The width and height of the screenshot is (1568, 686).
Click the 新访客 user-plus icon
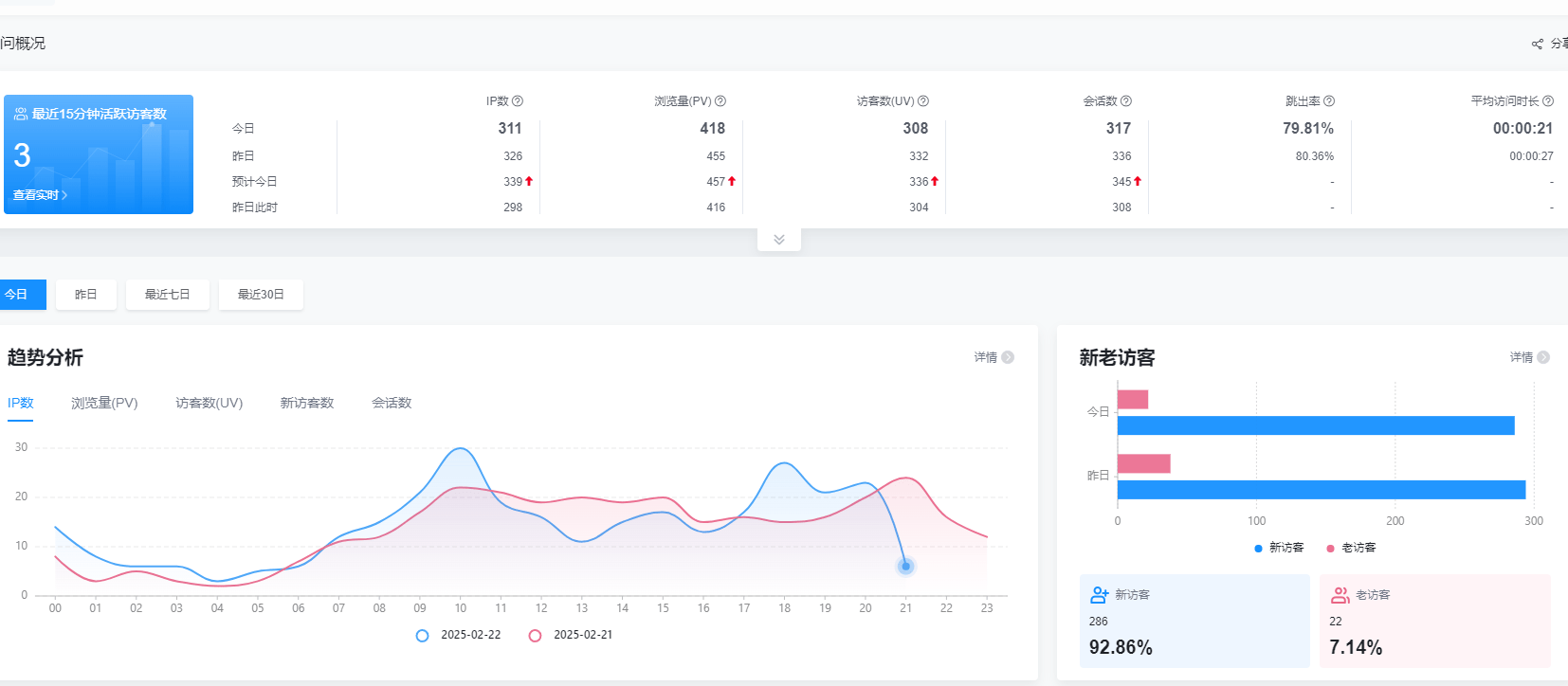(1100, 595)
